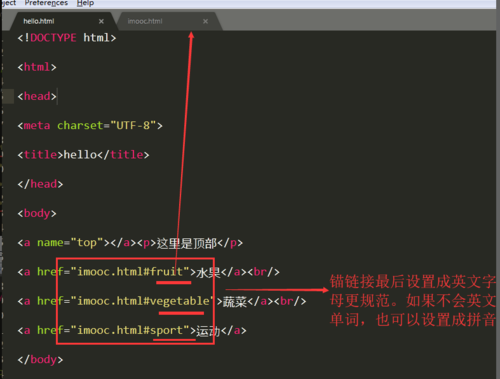Click the <title>hello</title> line
Screen dimensions: 500x379
83,155
